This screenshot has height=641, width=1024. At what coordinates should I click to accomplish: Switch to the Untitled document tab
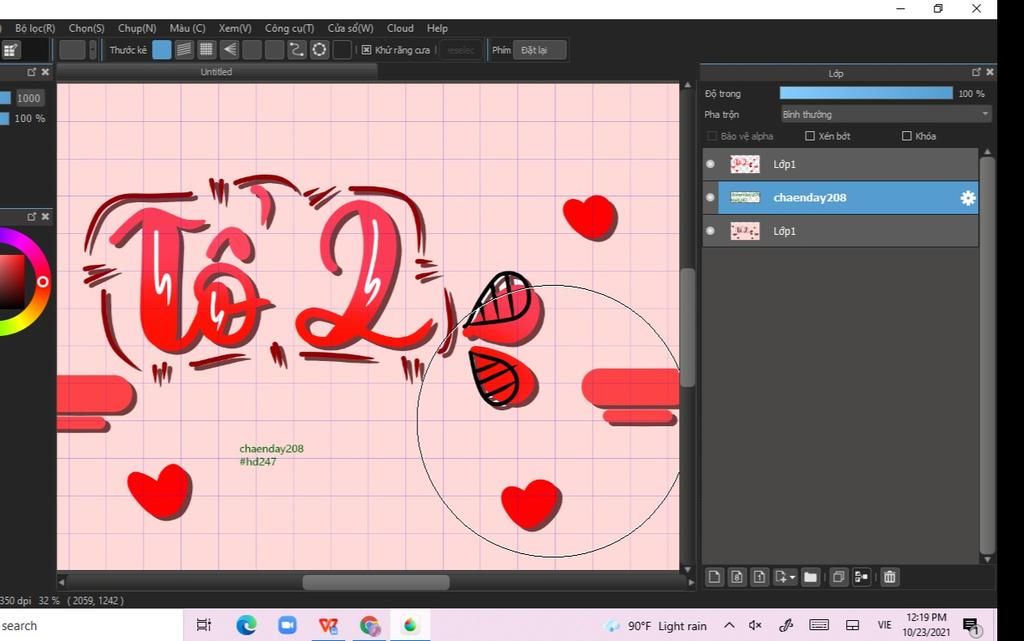point(216,72)
